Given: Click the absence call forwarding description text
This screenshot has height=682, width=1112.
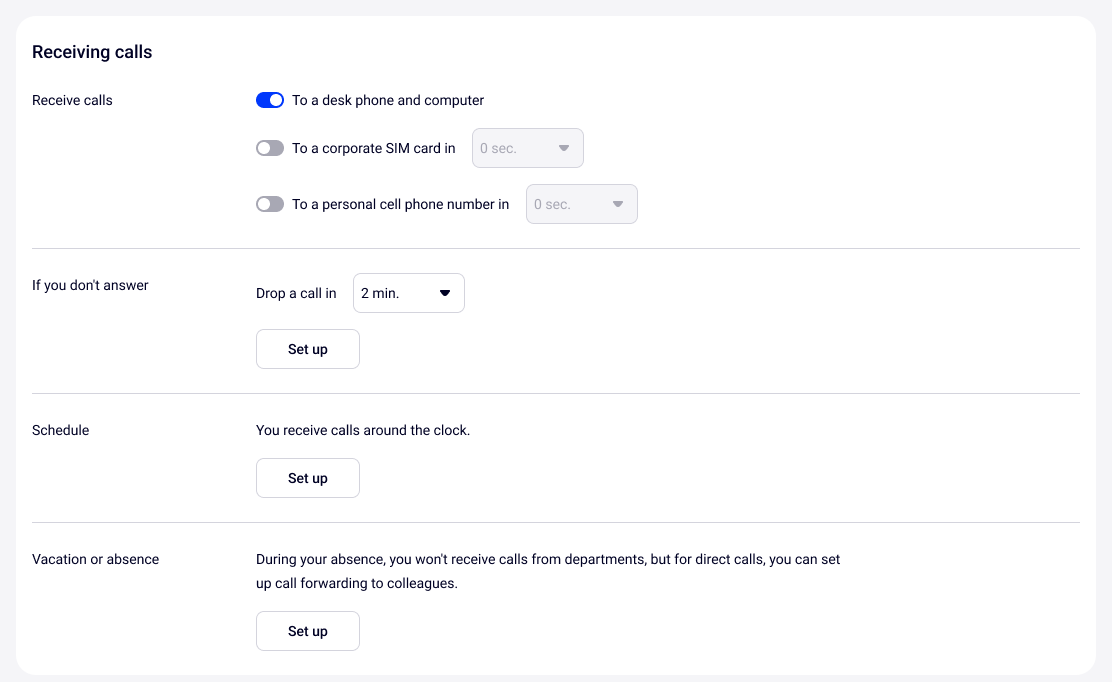Looking at the screenshot, I should [x=547, y=571].
